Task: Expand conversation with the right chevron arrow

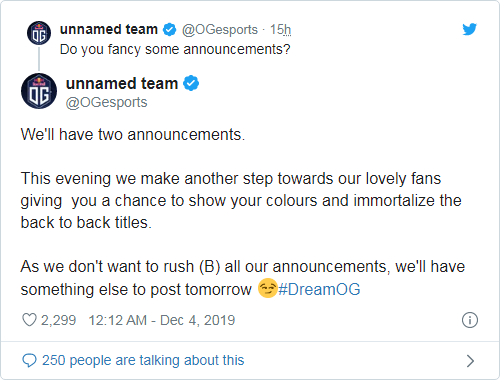Action: (470, 361)
